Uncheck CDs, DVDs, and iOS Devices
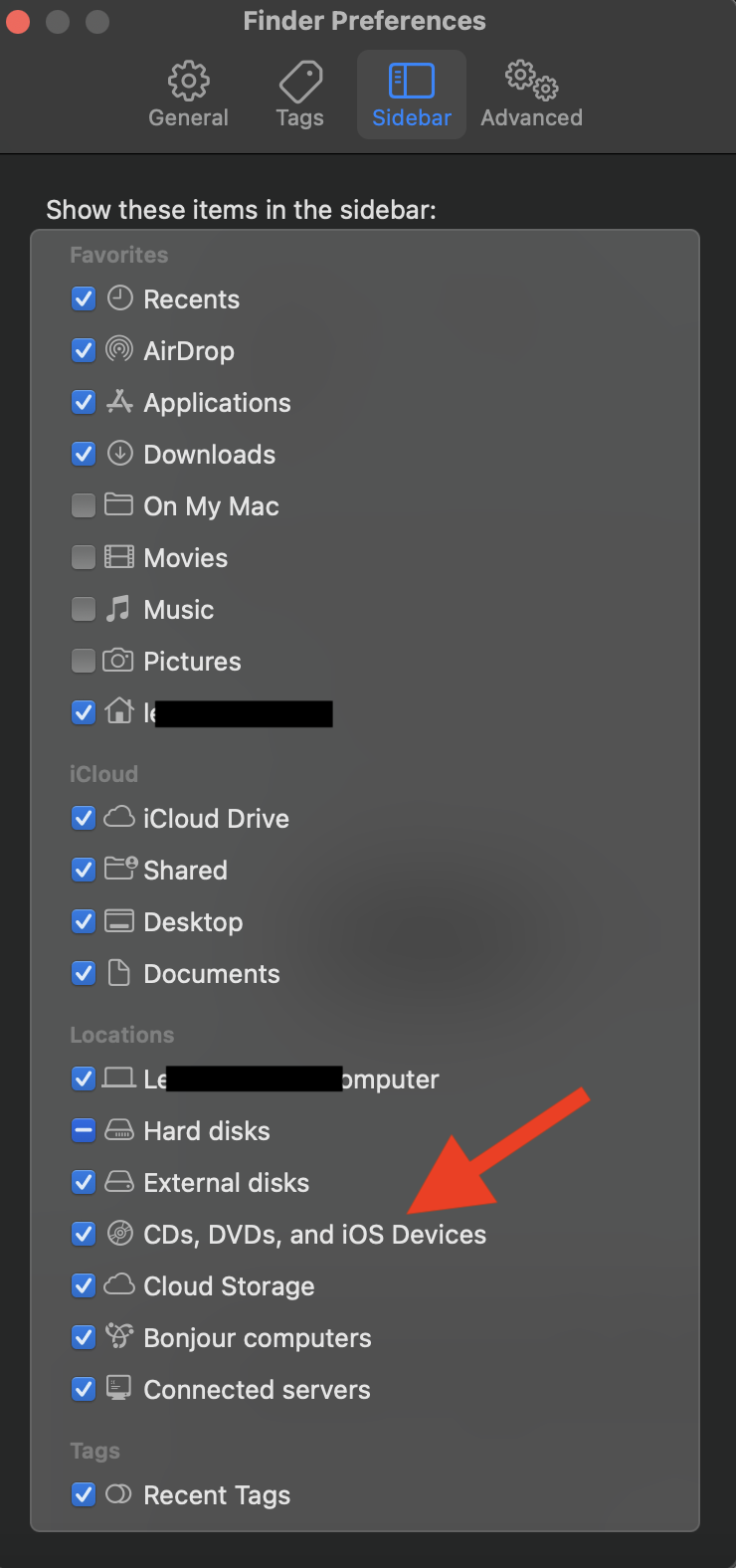The height and width of the screenshot is (1568, 736). [x=84, y=1234]
